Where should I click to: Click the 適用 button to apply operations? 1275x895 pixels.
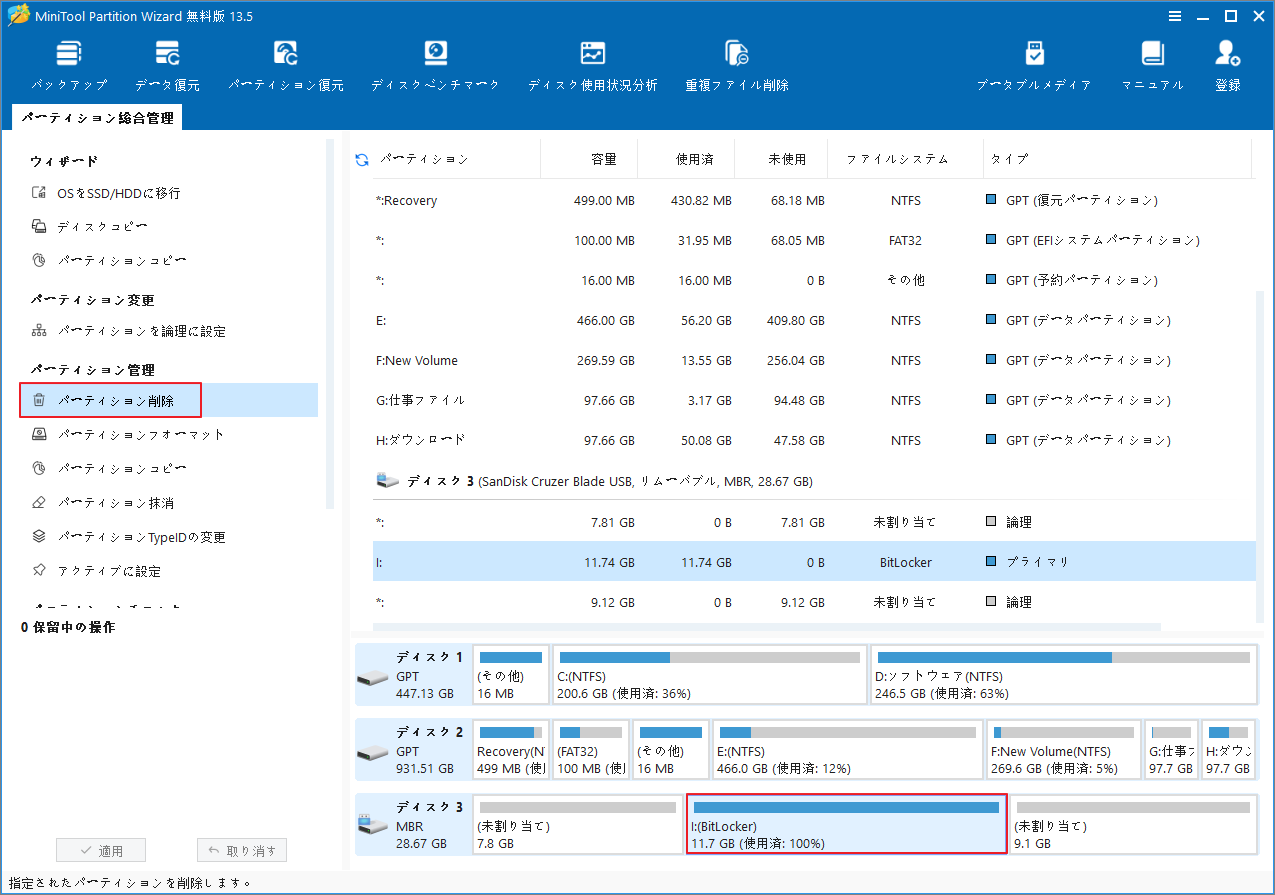point(100,850)
